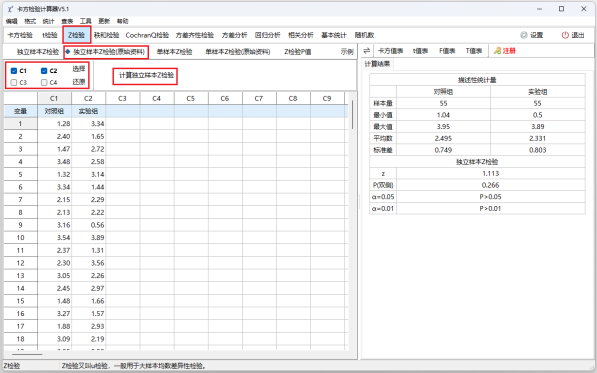
Task: Open the 更新 menu
Action: 104,21
